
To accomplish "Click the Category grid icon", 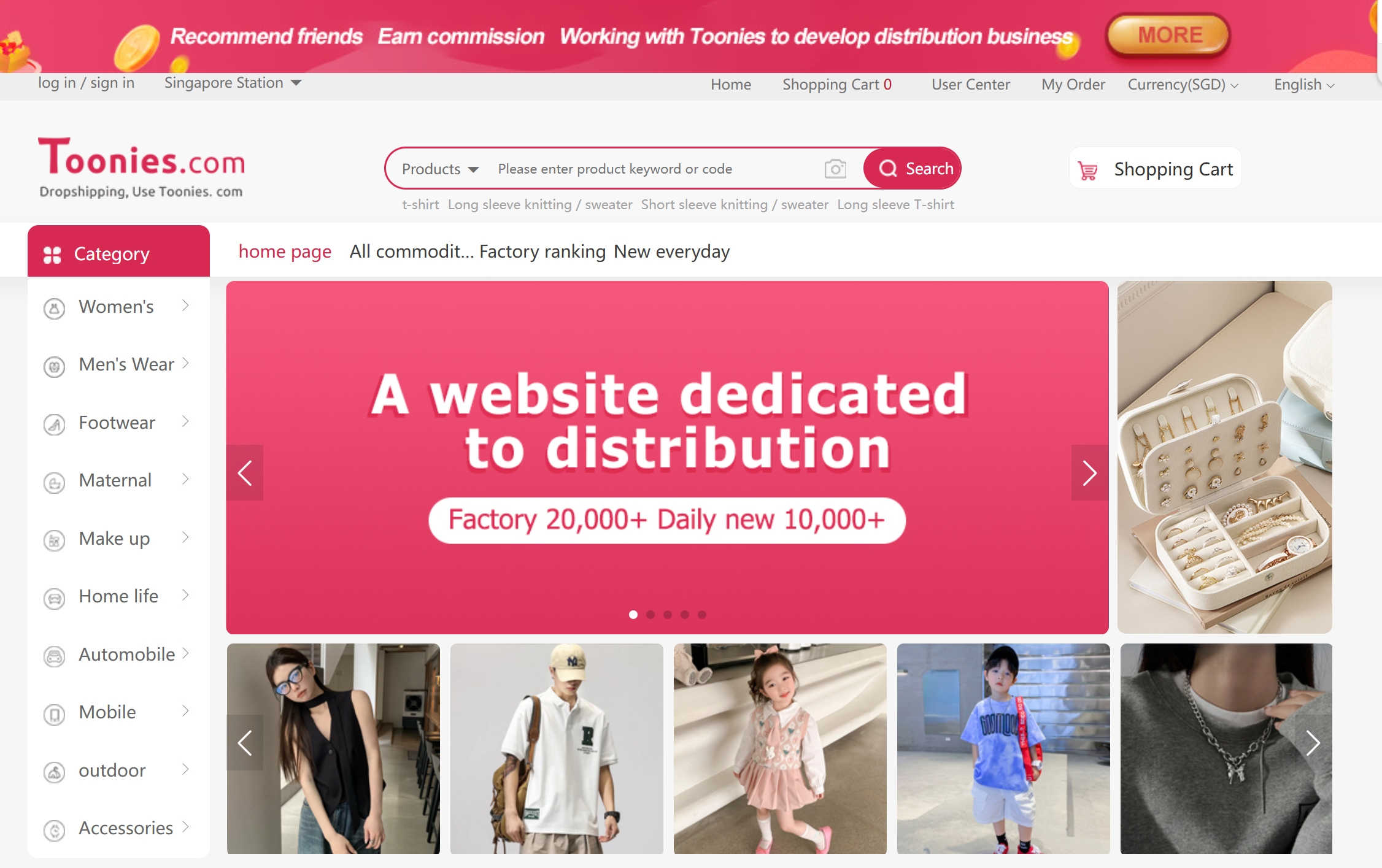I will [52, 255].
